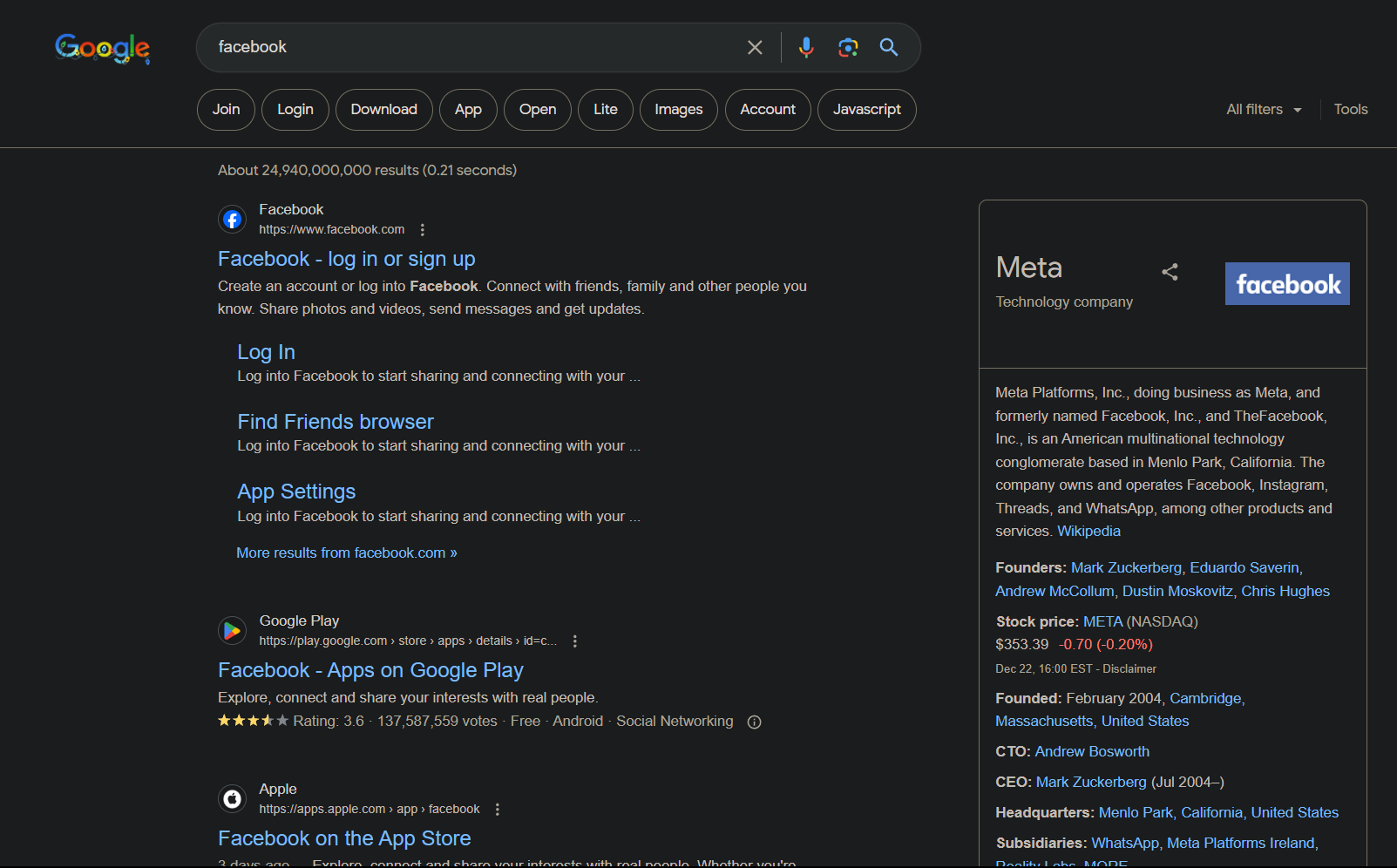Screen dimensions: 1397x868
Task: Click the '137,587,559 votes' text
Action: (x=437, y=721)
